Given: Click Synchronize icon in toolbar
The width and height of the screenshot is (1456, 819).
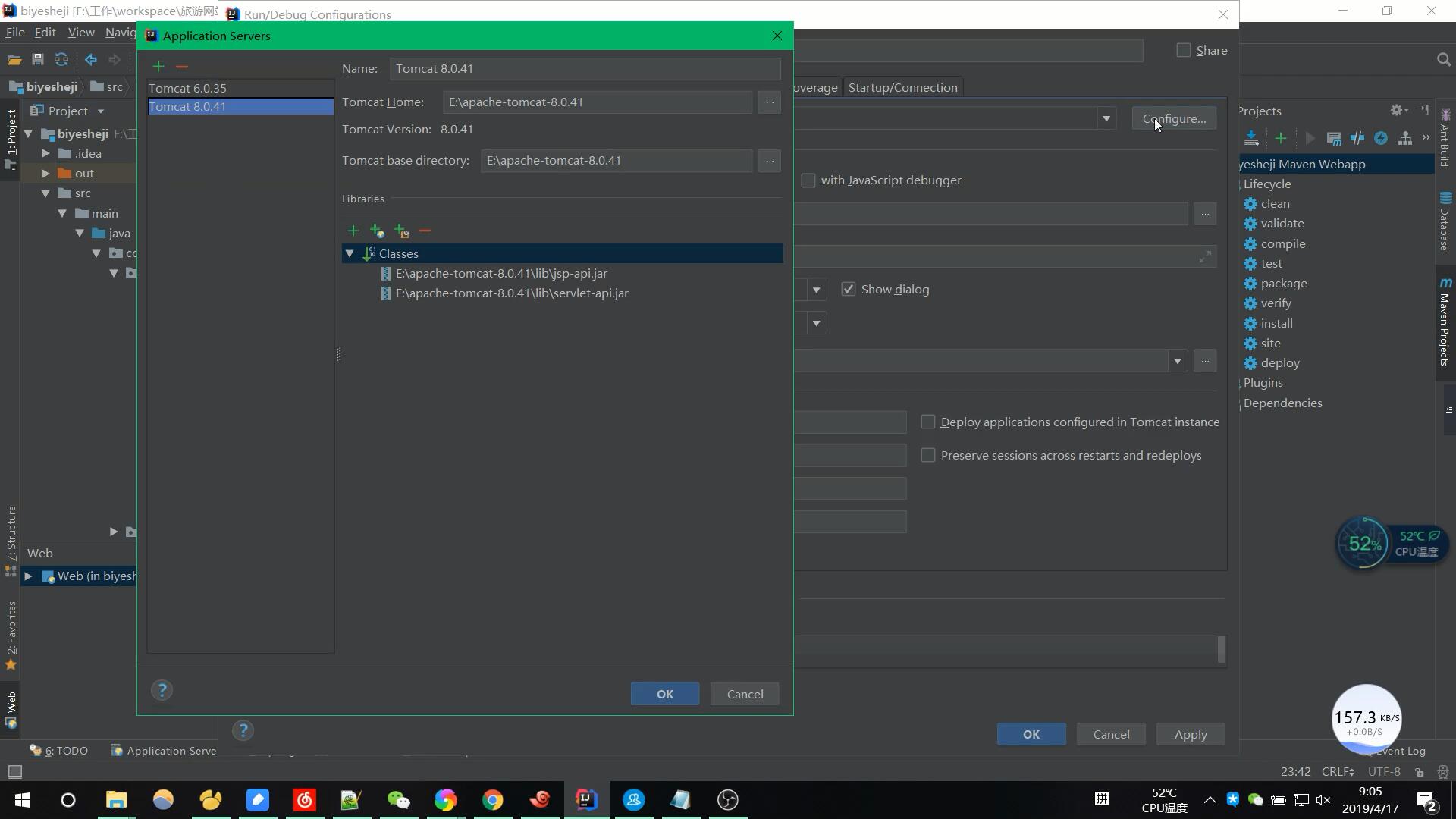Looking at the screenshot, I should (61, 60).
